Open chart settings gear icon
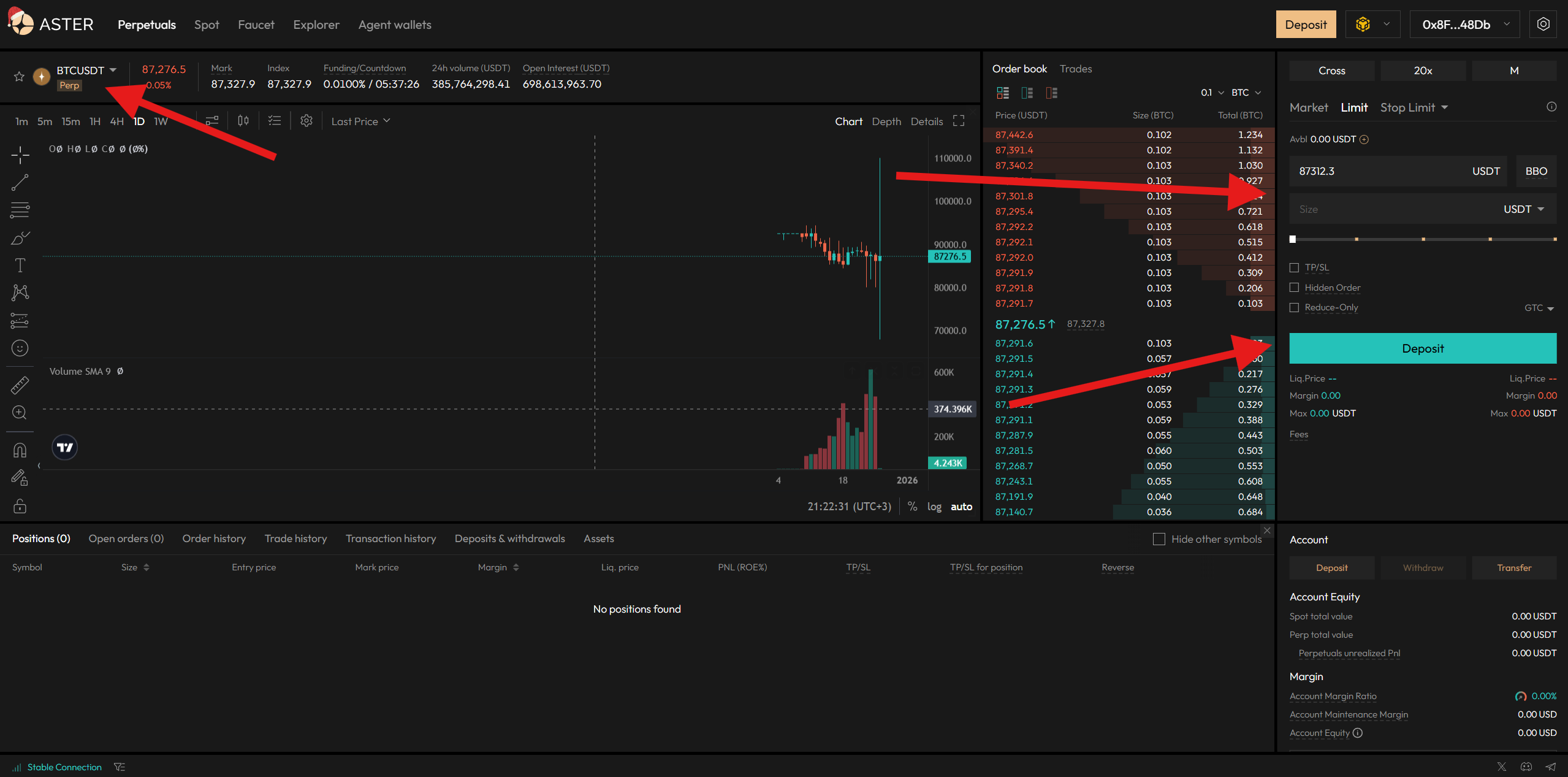Screen dimensions: 1568x777 (x=306, y=121)
